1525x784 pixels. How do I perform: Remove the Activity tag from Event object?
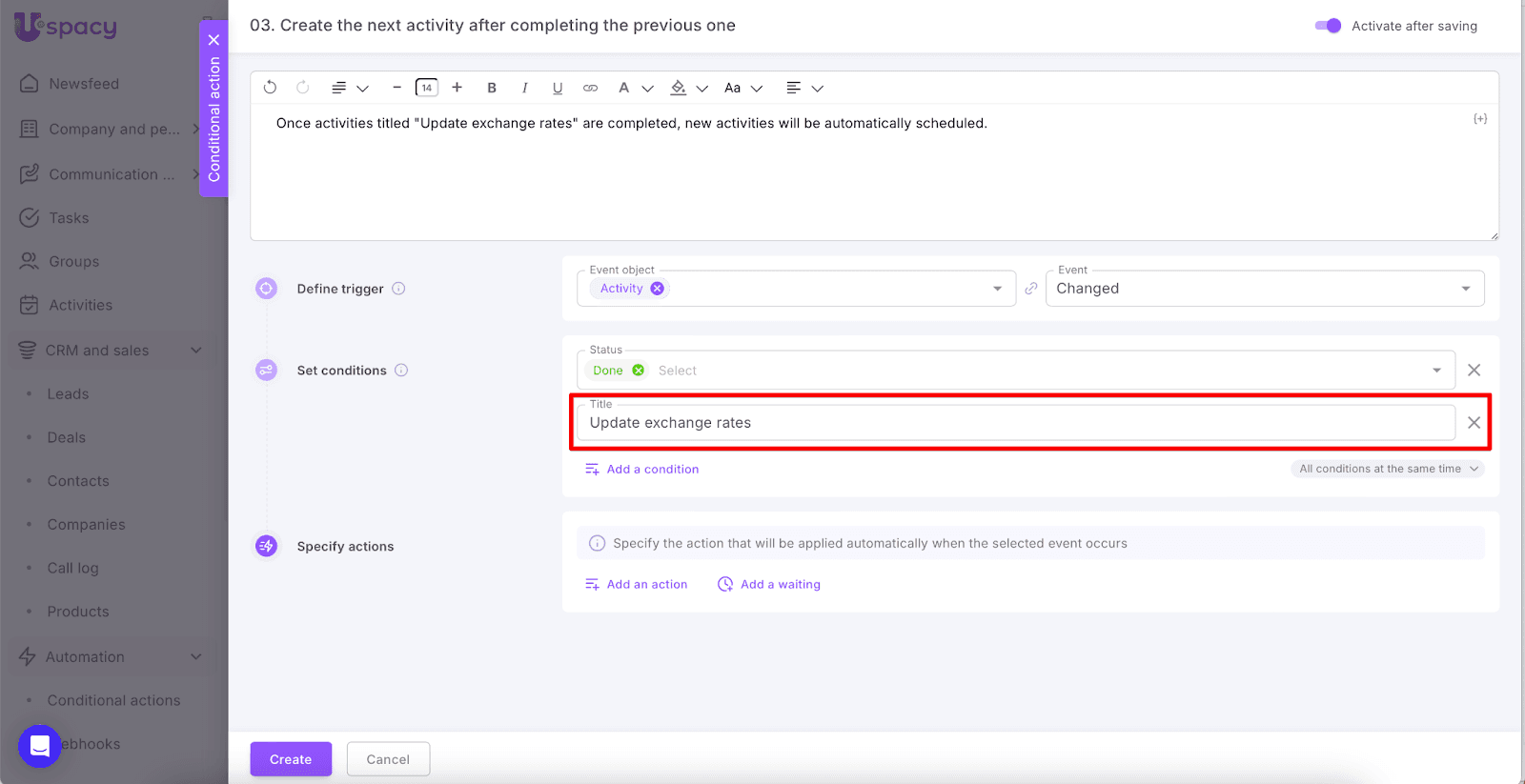coord(658,289)
